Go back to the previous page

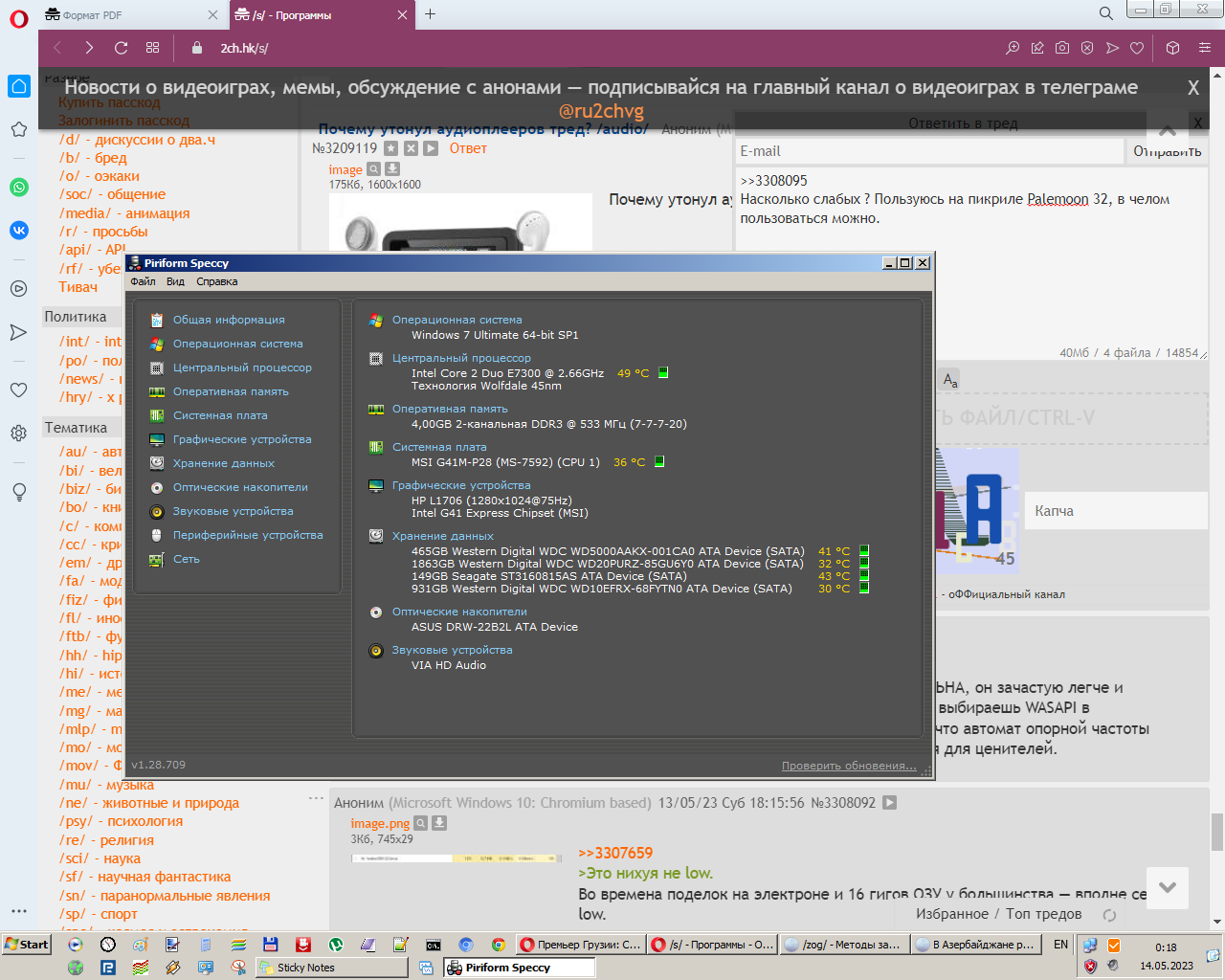(x=57, y=48)
